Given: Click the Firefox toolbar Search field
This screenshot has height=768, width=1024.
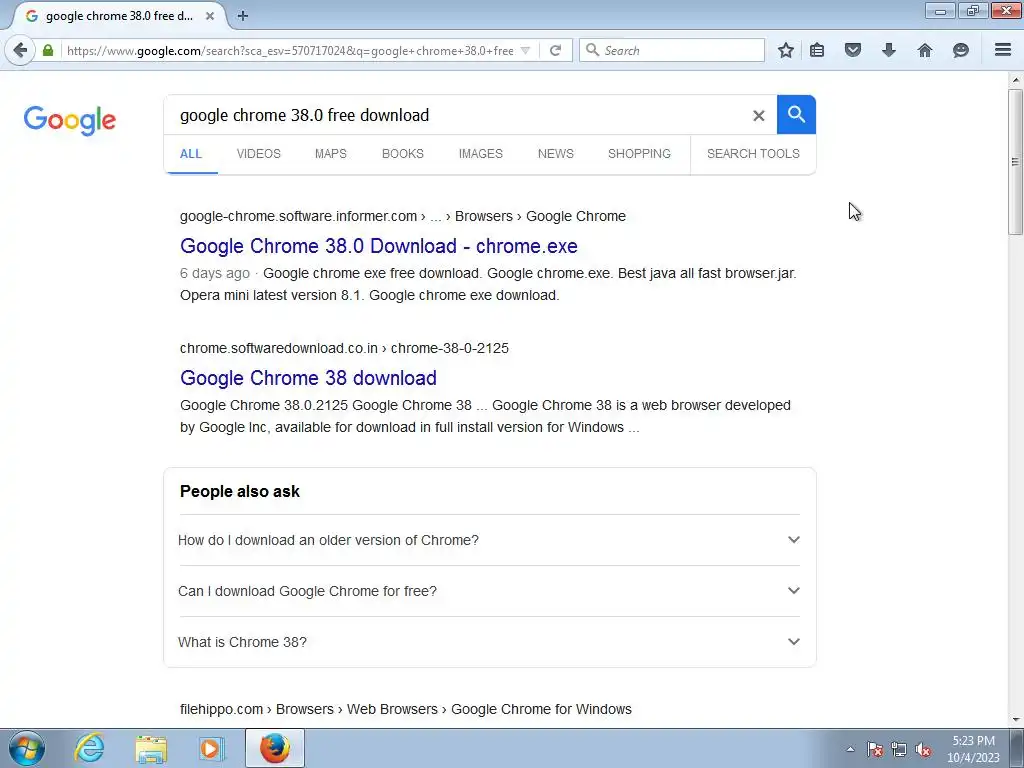Looking at the screenshot, I should click(x=671, y=50).
